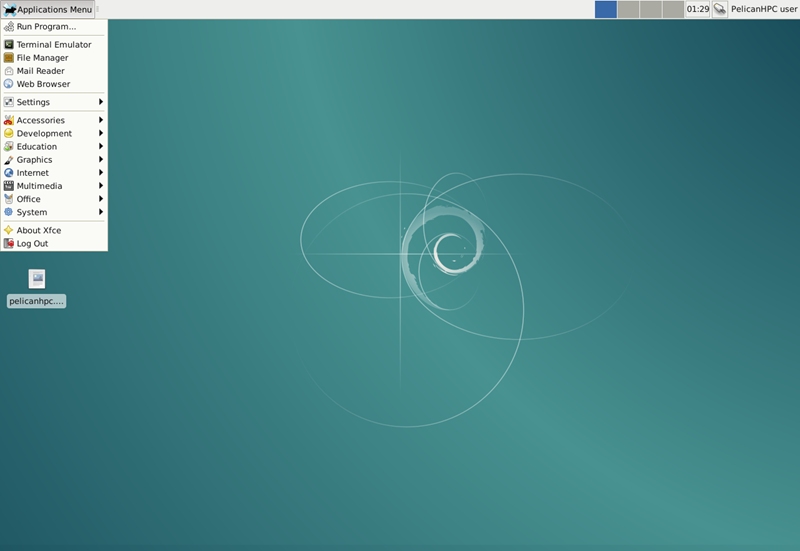
Task: Expand the Multimedia submenu arrow
Action: [101, 186]
